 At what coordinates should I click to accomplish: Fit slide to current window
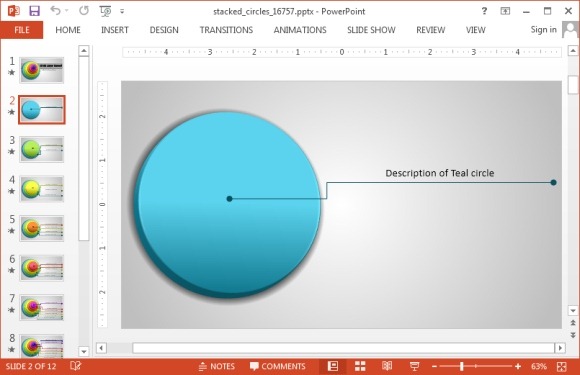(562, 366)
